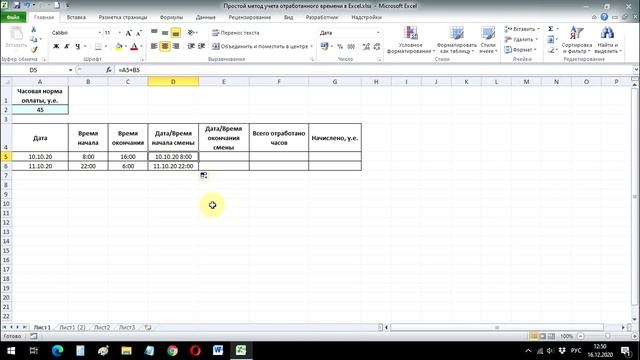Open Conditional Formatting (Условное форматирование)
The width and height of the screenshot is (640, 360).
(411, 40)
